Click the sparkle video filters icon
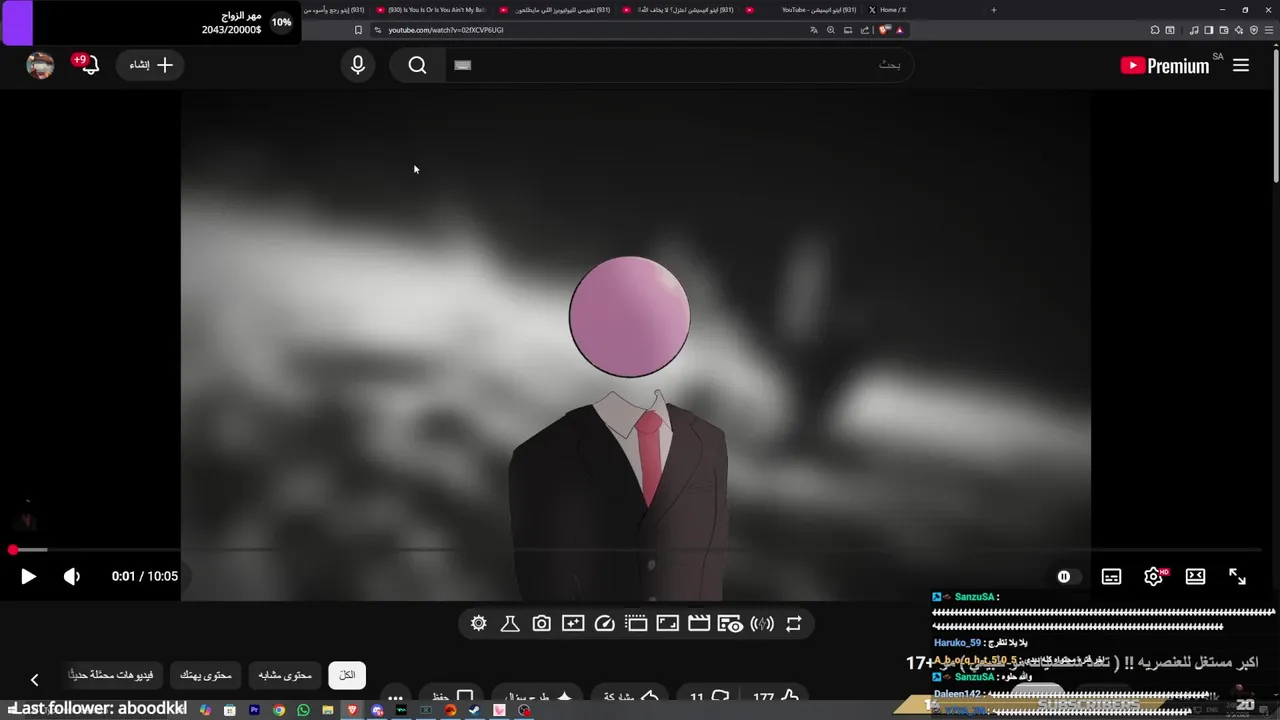The image size is (1280, 720). pyautogui.click(x=573, y=623)
